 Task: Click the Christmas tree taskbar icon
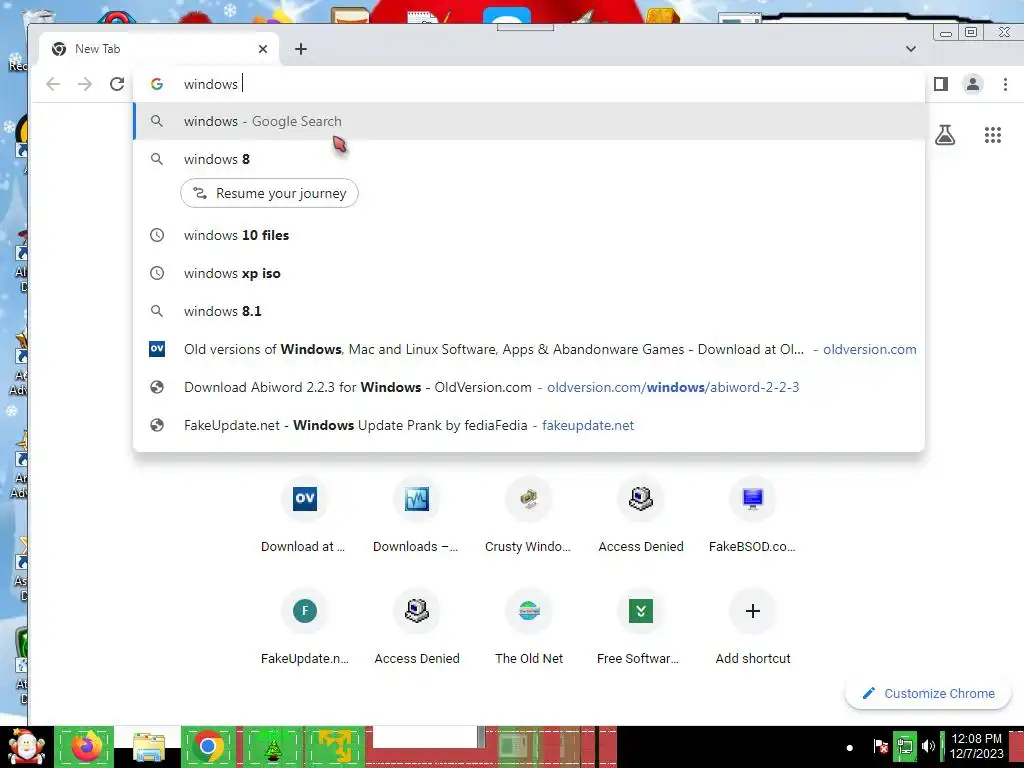[x=273, y=746]
